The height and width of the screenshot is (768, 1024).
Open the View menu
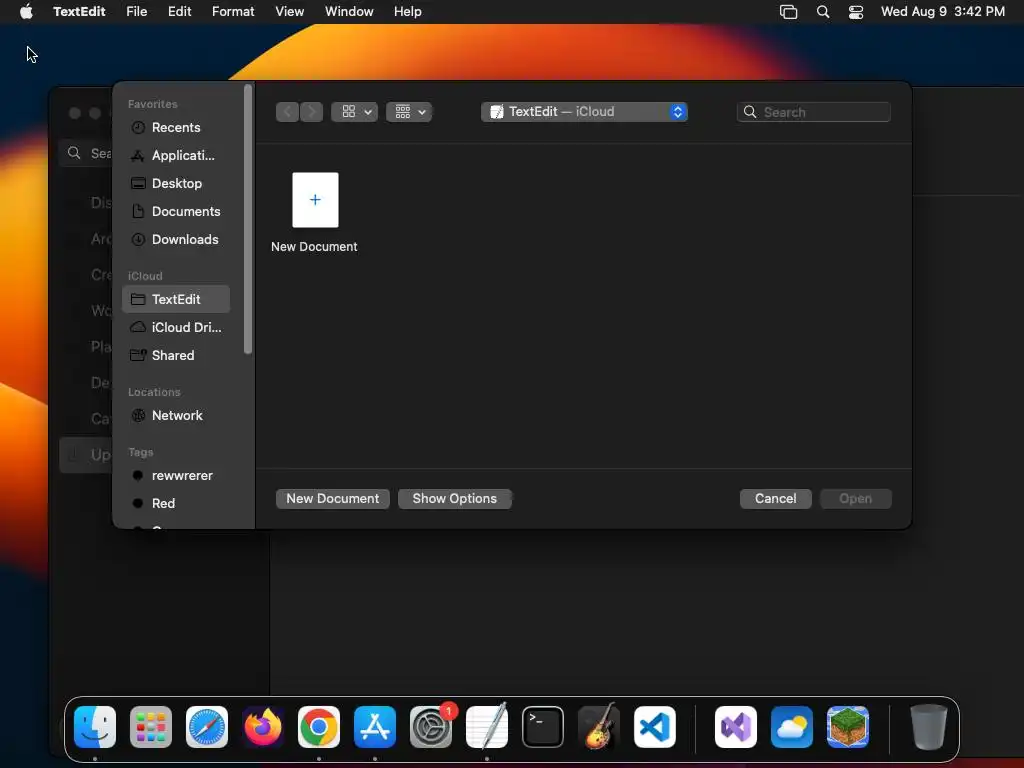pyautogui.click(x=289, y=11)
